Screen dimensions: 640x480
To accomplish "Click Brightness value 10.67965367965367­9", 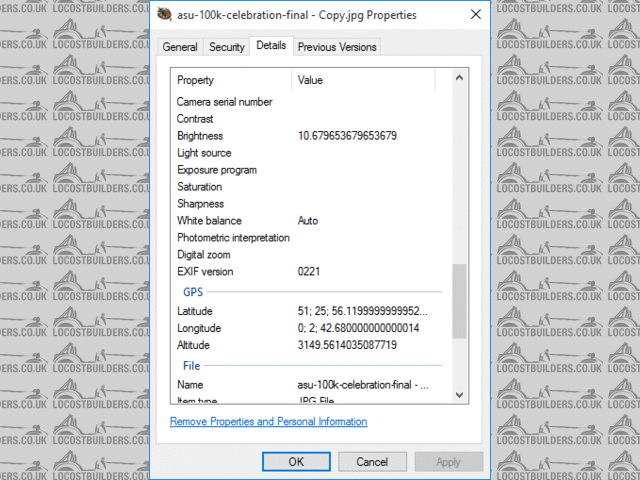I will [347, 136].
